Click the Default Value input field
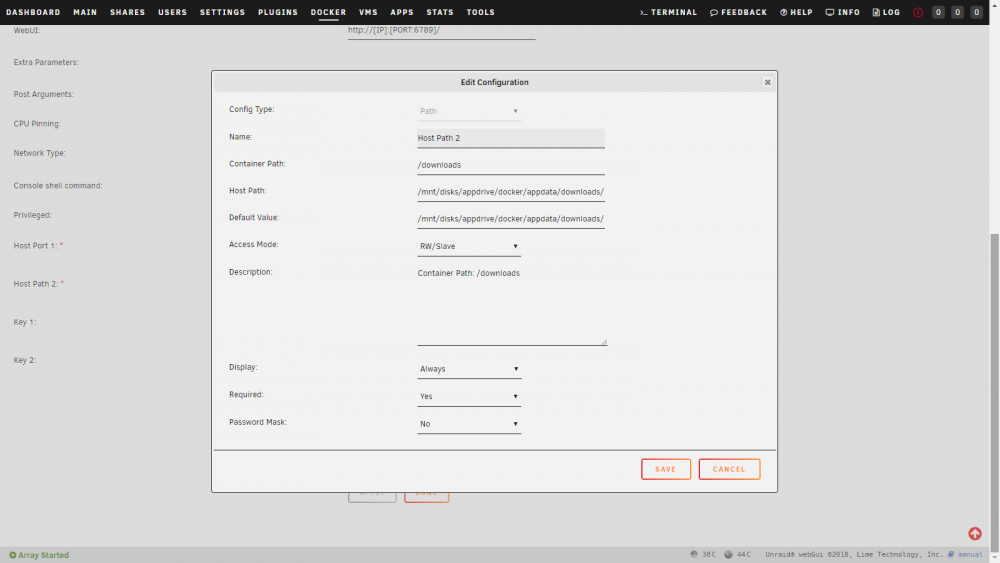1000x563 pixels. (511, 218)
